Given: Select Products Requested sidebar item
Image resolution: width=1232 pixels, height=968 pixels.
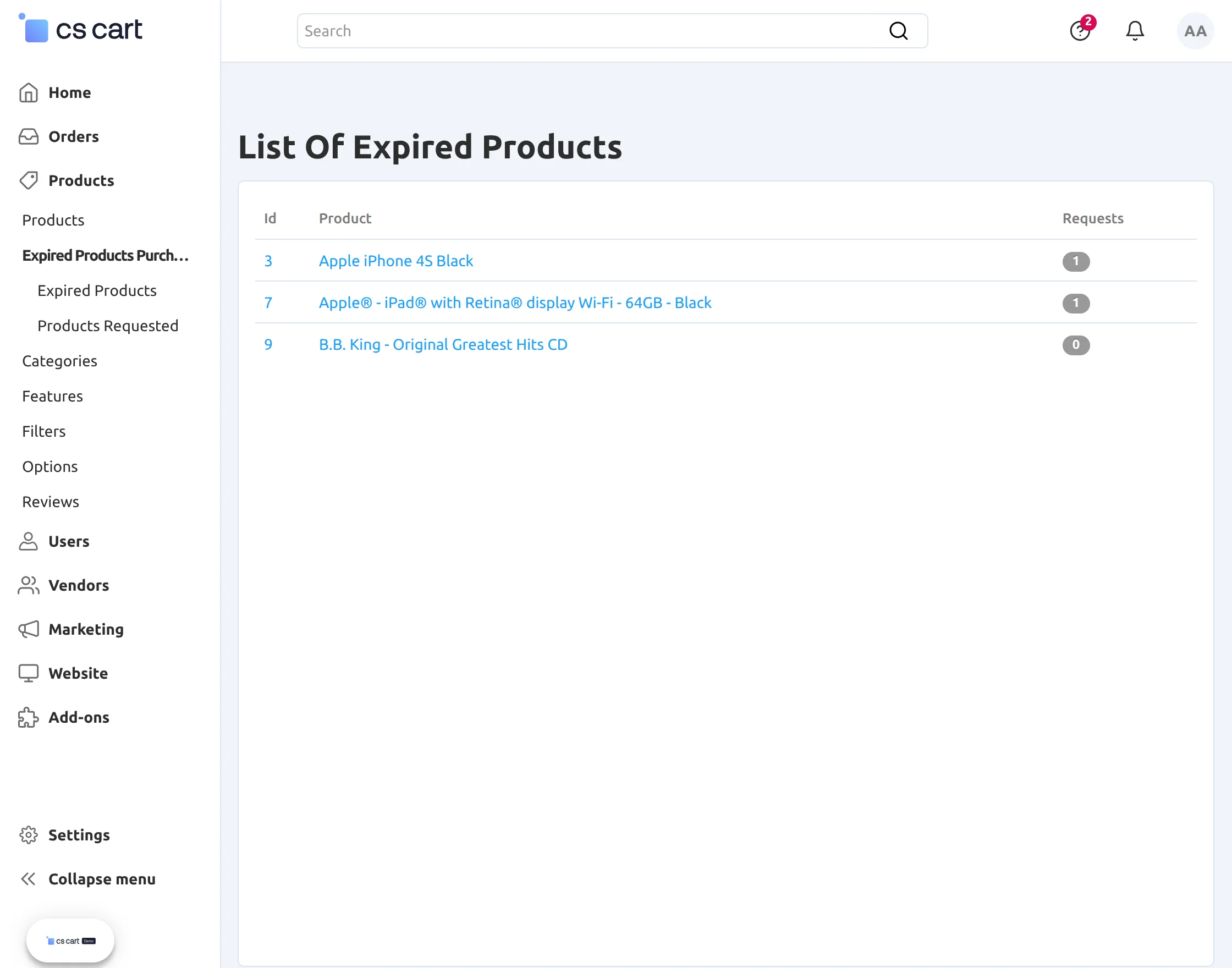Looking at the screenshot, I should coord(108,325).
